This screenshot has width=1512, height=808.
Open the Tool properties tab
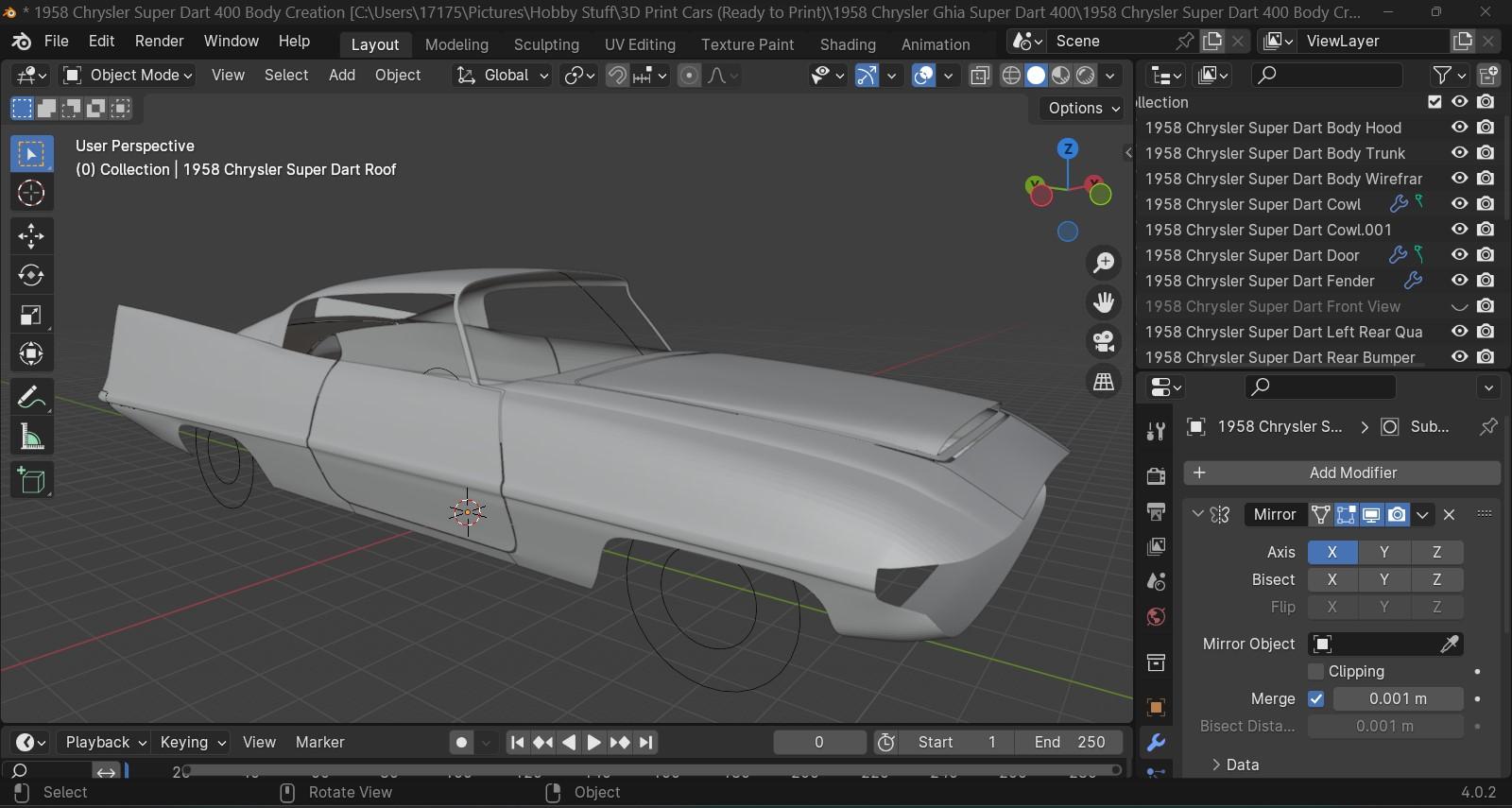point(1156,431)
